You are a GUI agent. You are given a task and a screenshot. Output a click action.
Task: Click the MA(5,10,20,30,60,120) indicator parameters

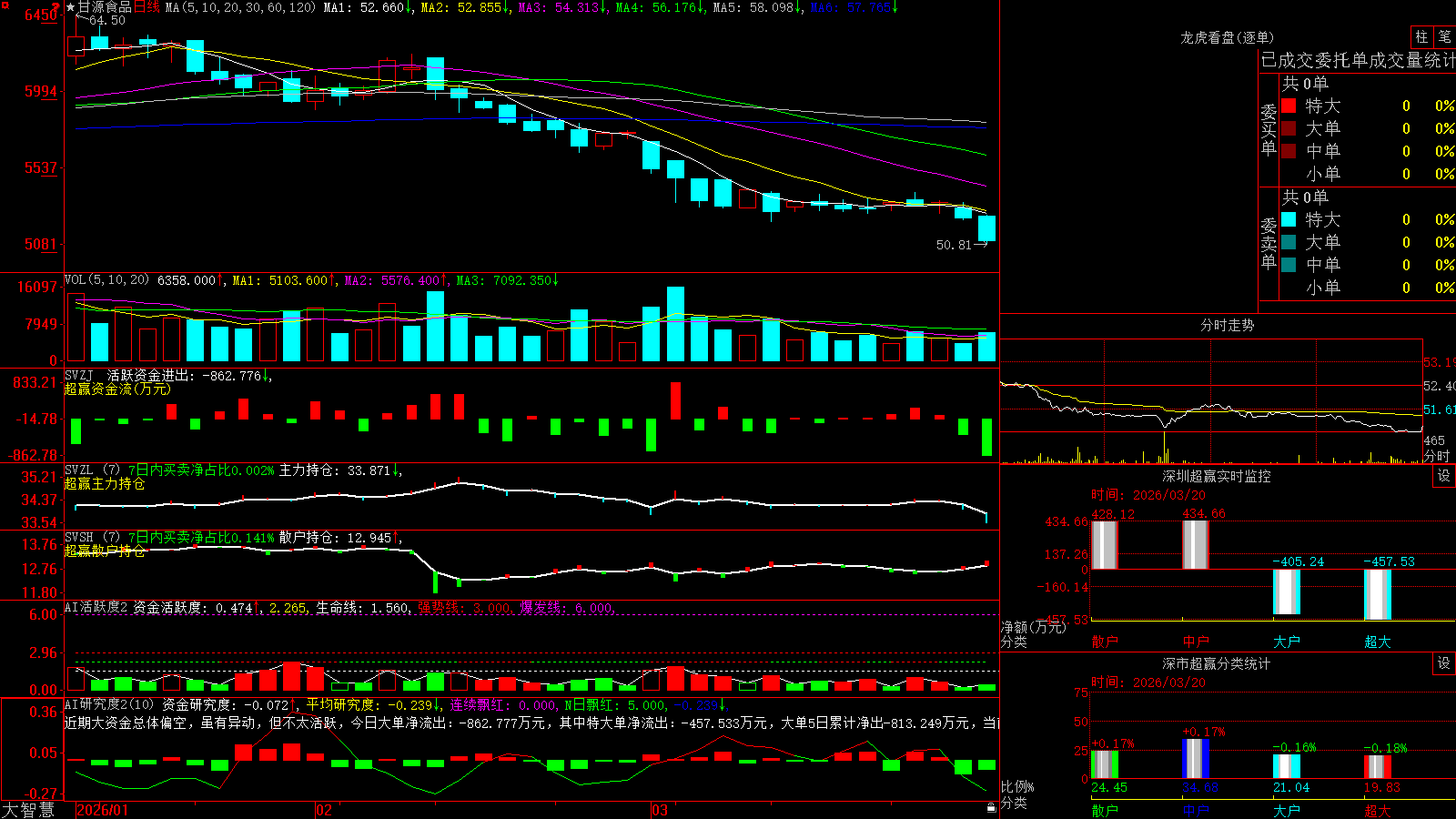coord(240,7)
